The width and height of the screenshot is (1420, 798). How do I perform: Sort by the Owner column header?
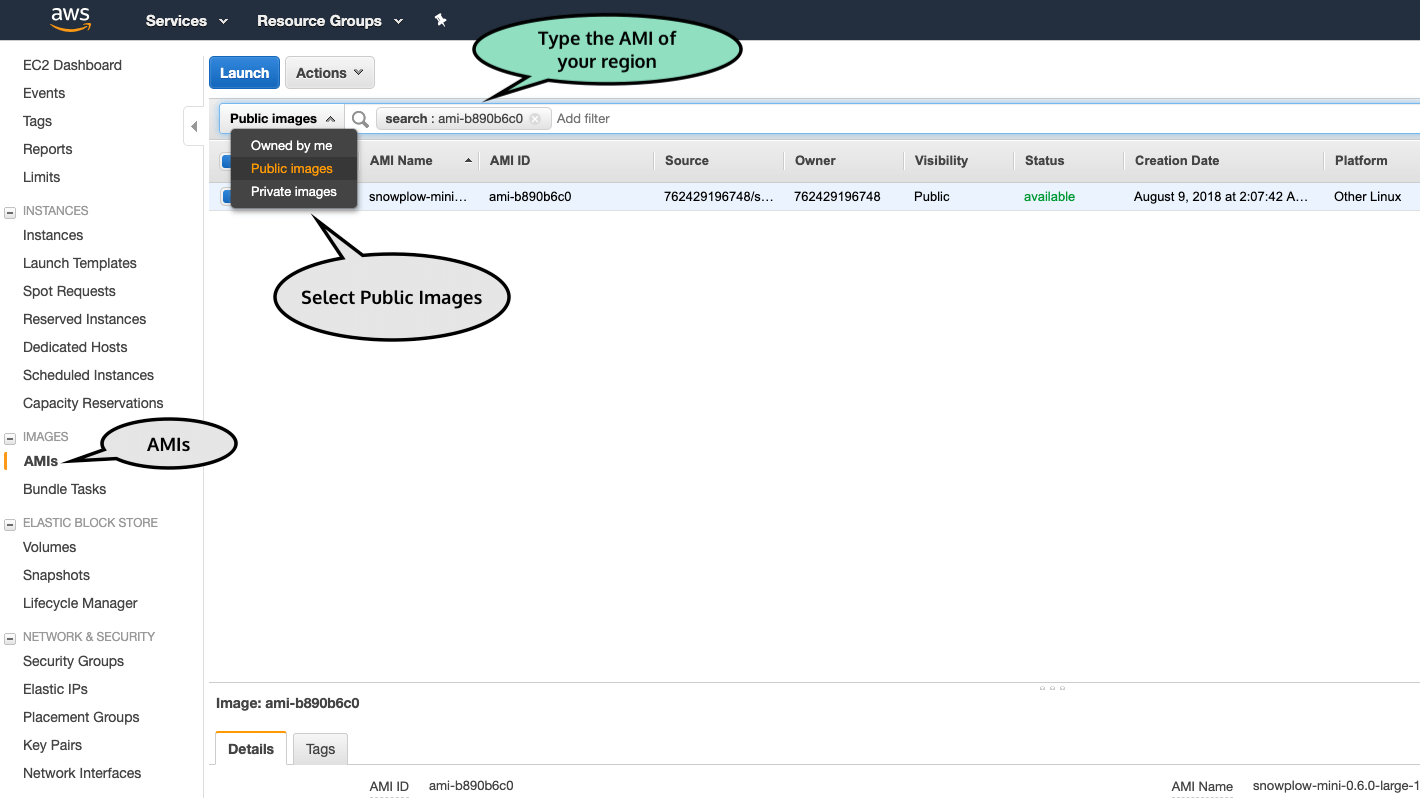(x=815, y=161)
